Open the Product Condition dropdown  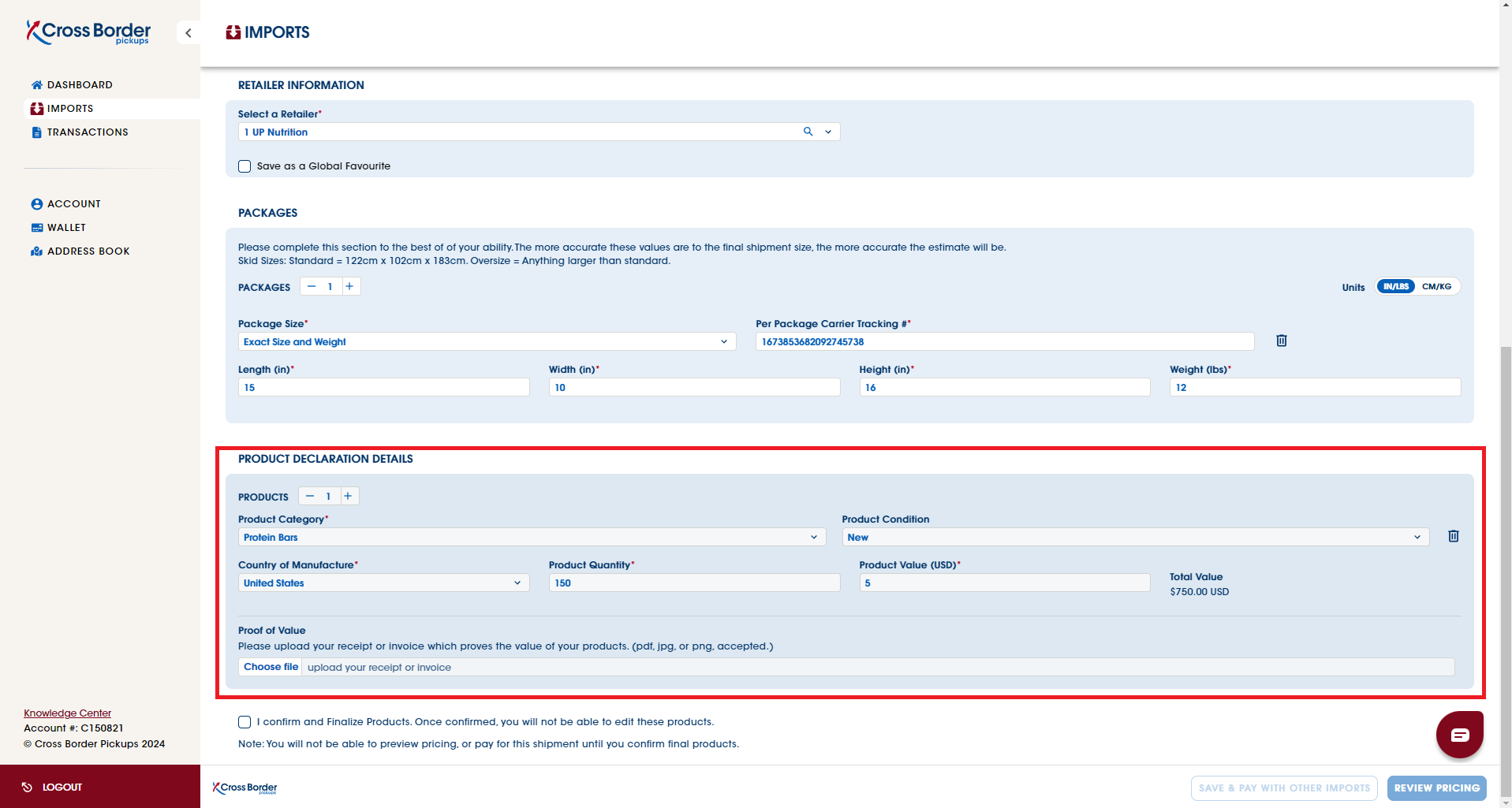(x=1135, y=537)
